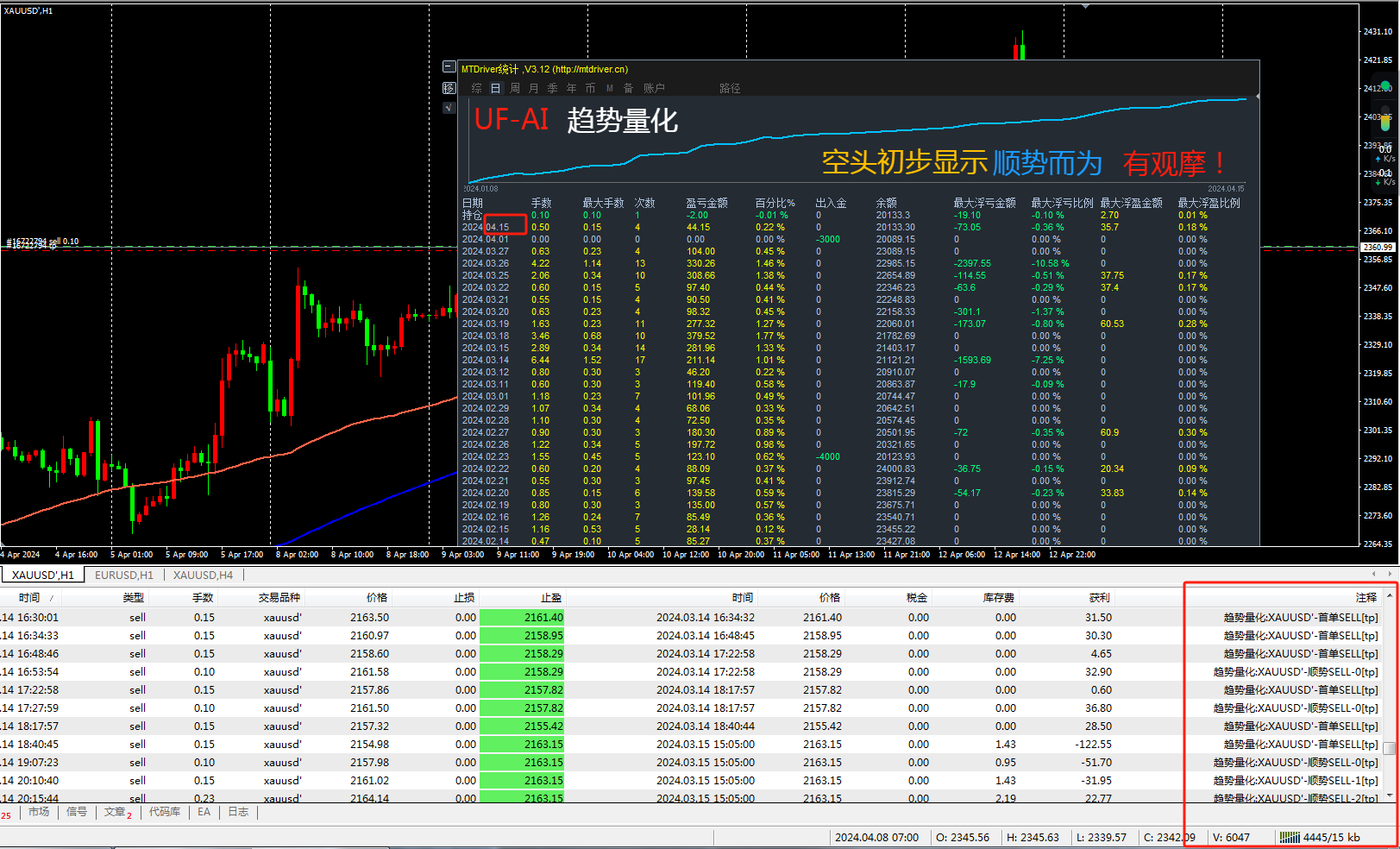1400x849 pixels.
Task: Open the 账户 account tab
Action: click(654, 88)
